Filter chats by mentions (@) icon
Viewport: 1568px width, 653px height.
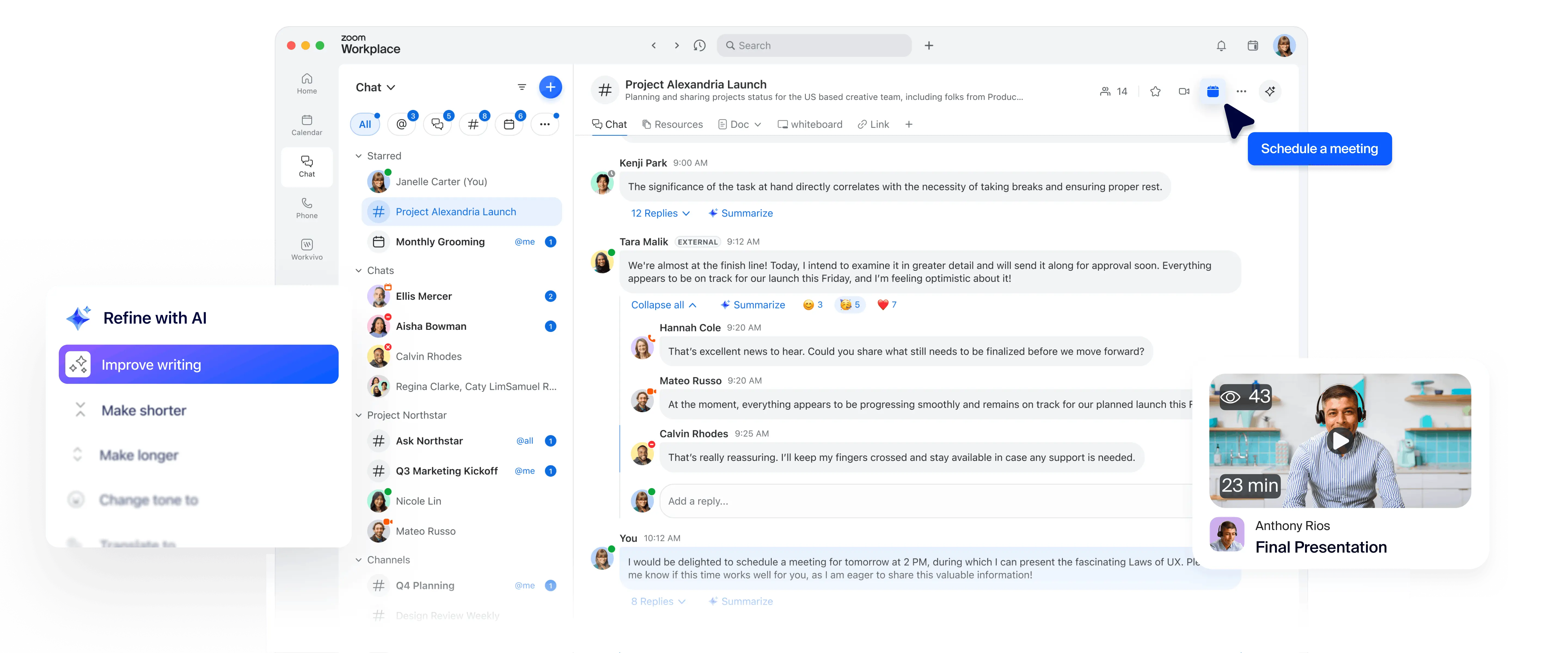(402, 124)
